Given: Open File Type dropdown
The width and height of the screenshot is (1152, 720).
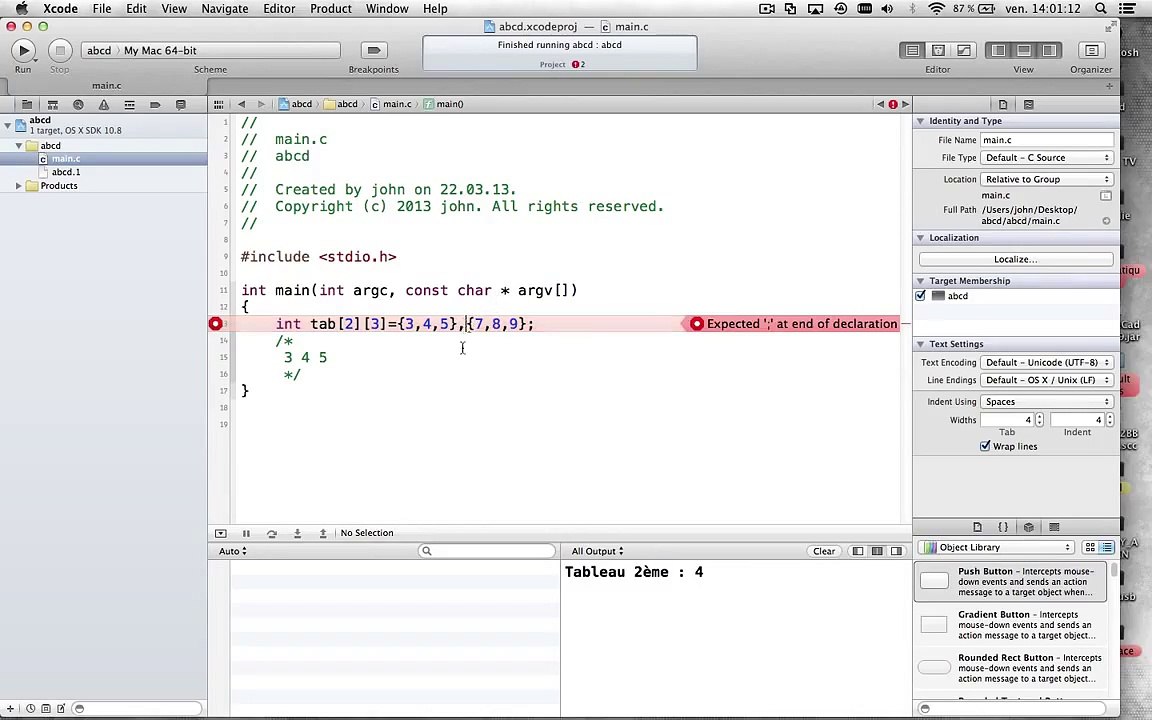Looking at the screenshot, I should tap(1047, 158).
